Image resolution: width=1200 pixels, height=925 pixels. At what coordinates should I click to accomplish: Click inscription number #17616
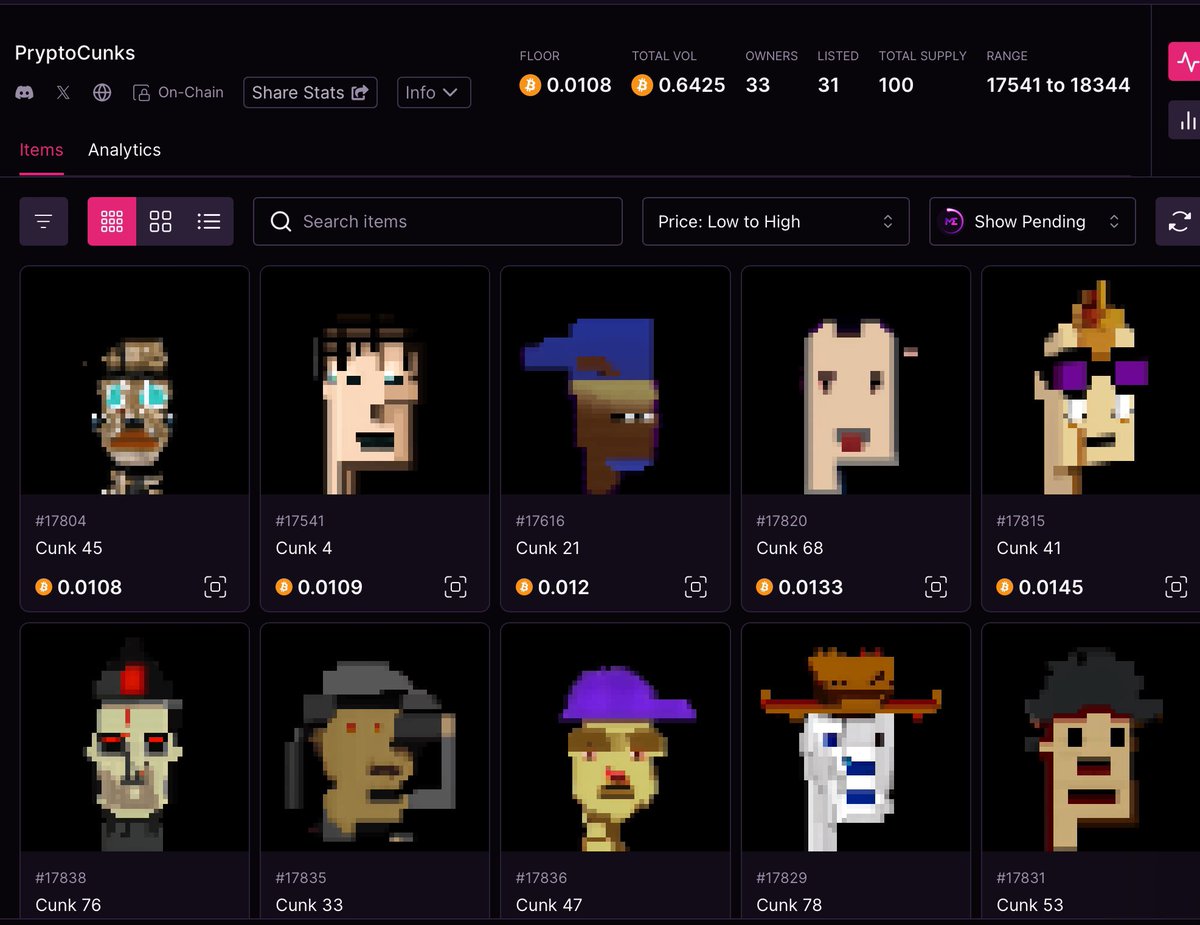pyautogui.click(x=541, y=521)
